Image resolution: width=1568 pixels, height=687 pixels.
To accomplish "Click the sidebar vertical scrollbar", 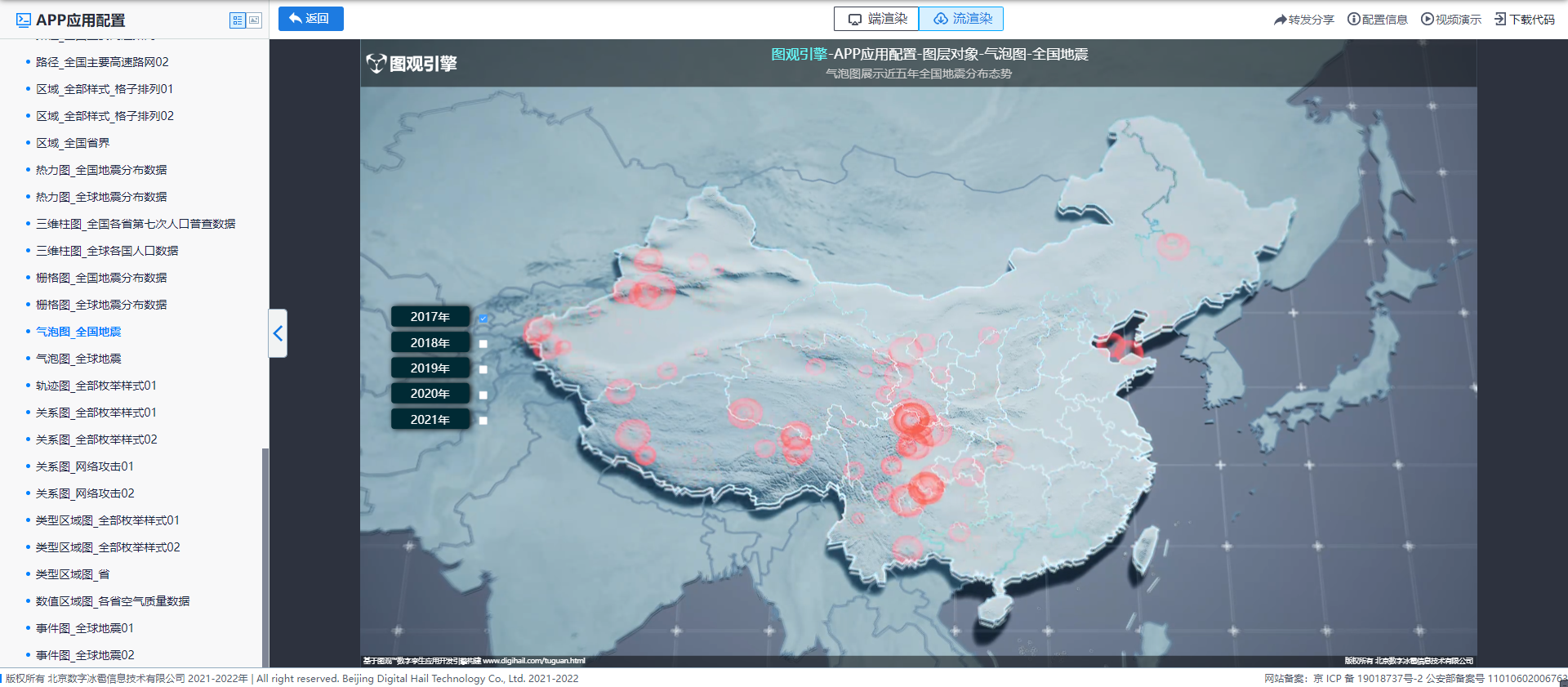I will [265, 555].
